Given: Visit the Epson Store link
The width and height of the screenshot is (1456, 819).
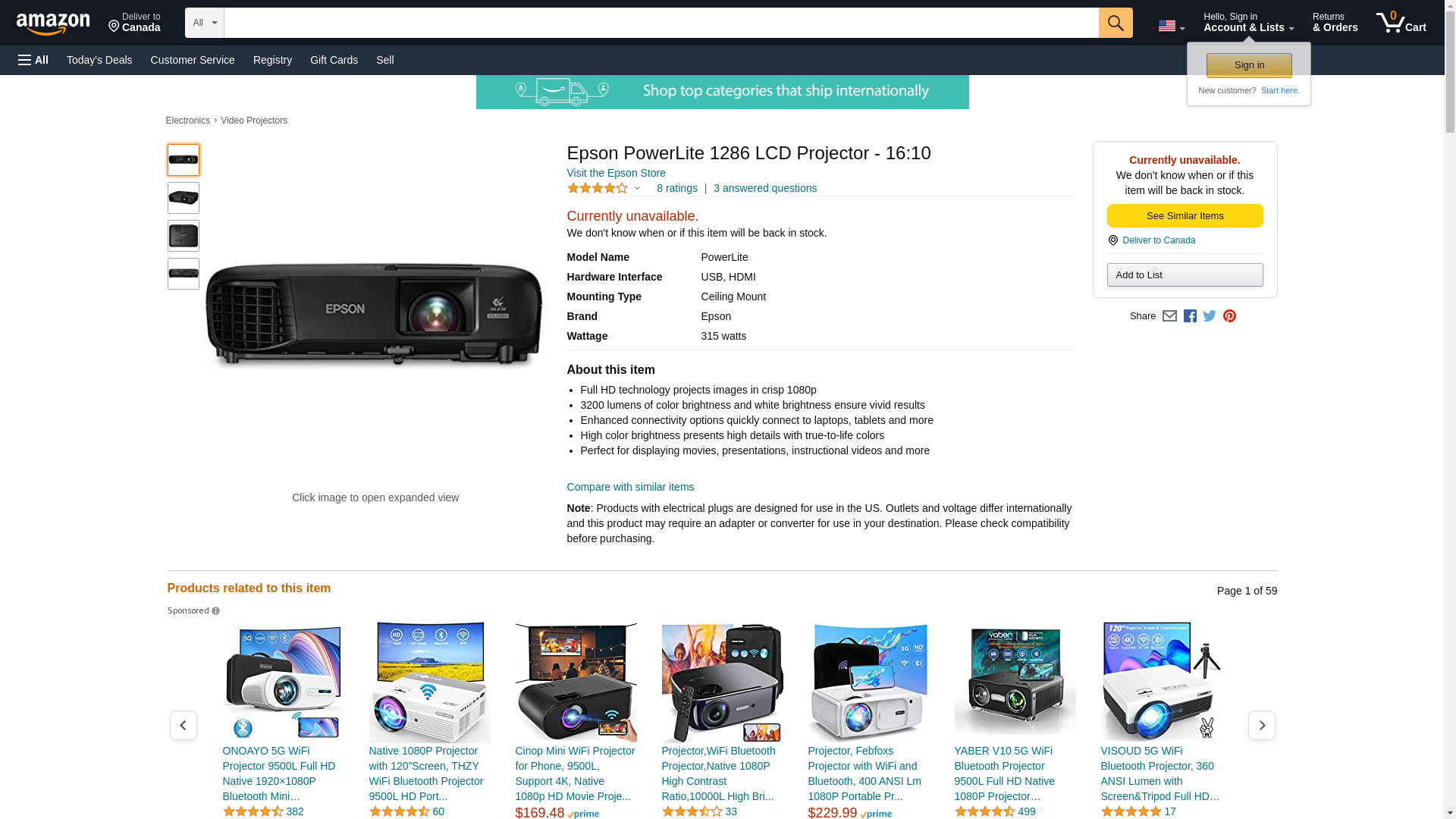Looking at the screenshot, I should [x=616, y=173].
